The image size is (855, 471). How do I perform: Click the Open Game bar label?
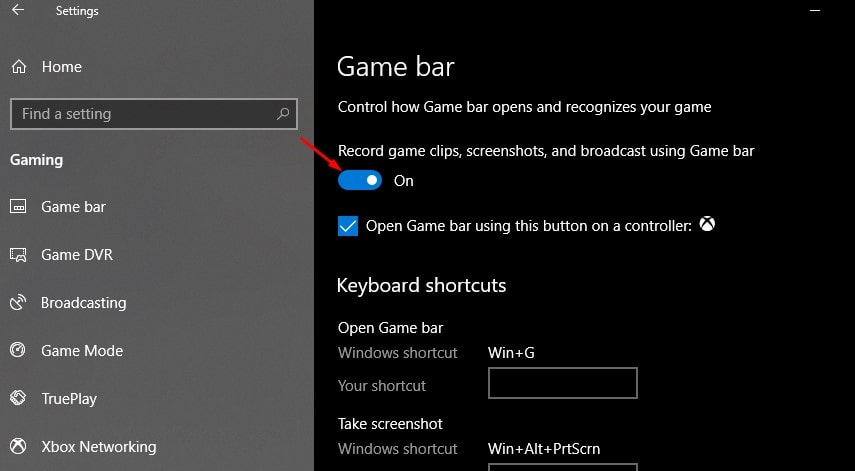390,328
